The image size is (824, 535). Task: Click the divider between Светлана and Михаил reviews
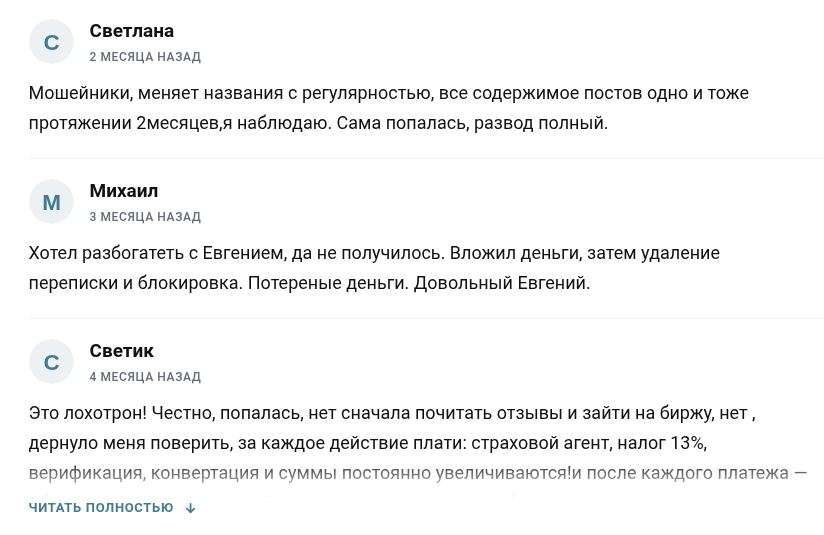pyautogui.click(x=426, y=159)
